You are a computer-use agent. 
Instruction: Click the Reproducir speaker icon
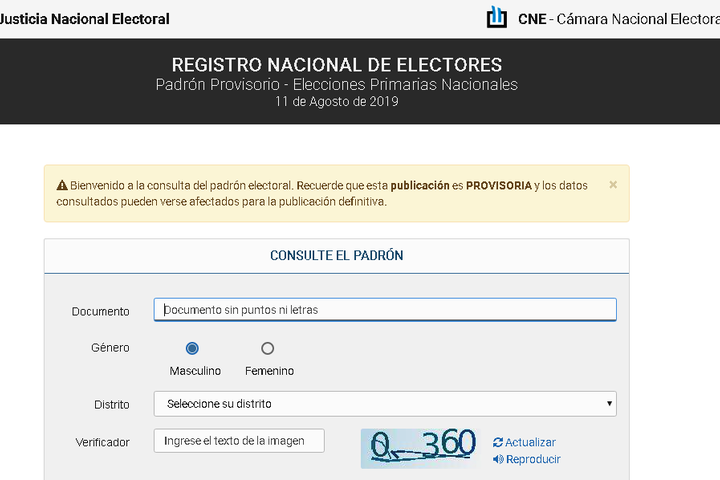[498, 459]
